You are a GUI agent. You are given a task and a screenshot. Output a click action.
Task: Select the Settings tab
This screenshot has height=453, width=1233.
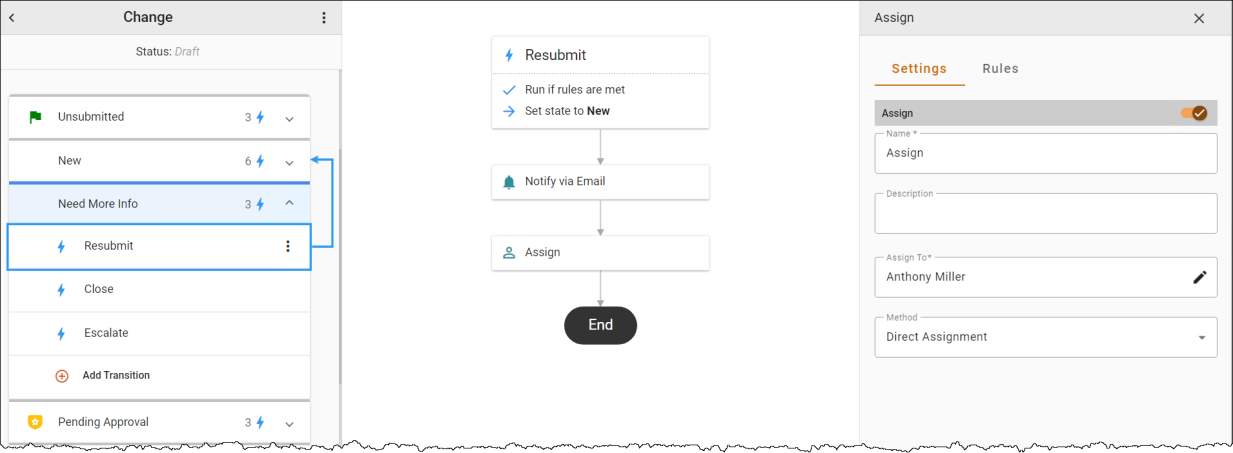click(919, 69)
